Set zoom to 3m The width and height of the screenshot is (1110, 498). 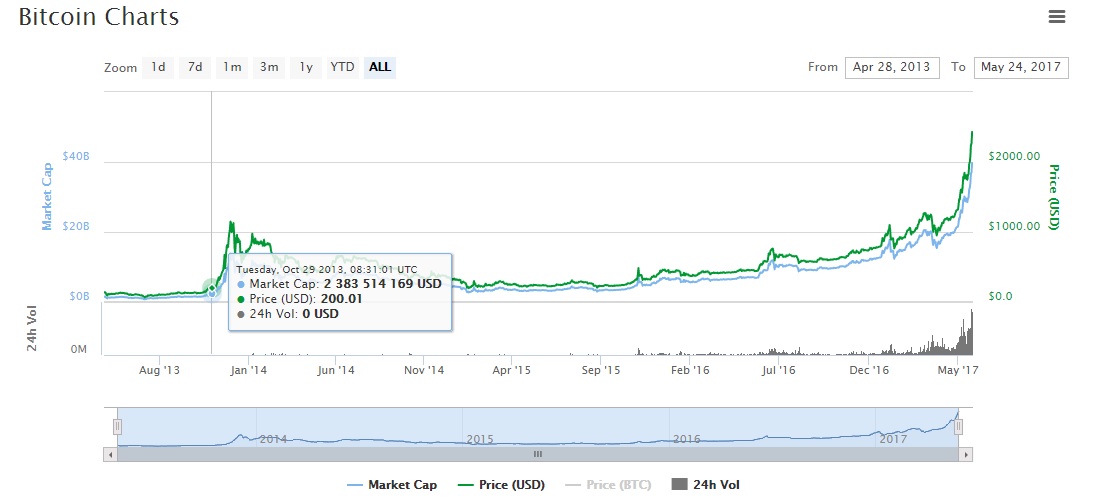(269, 67)
